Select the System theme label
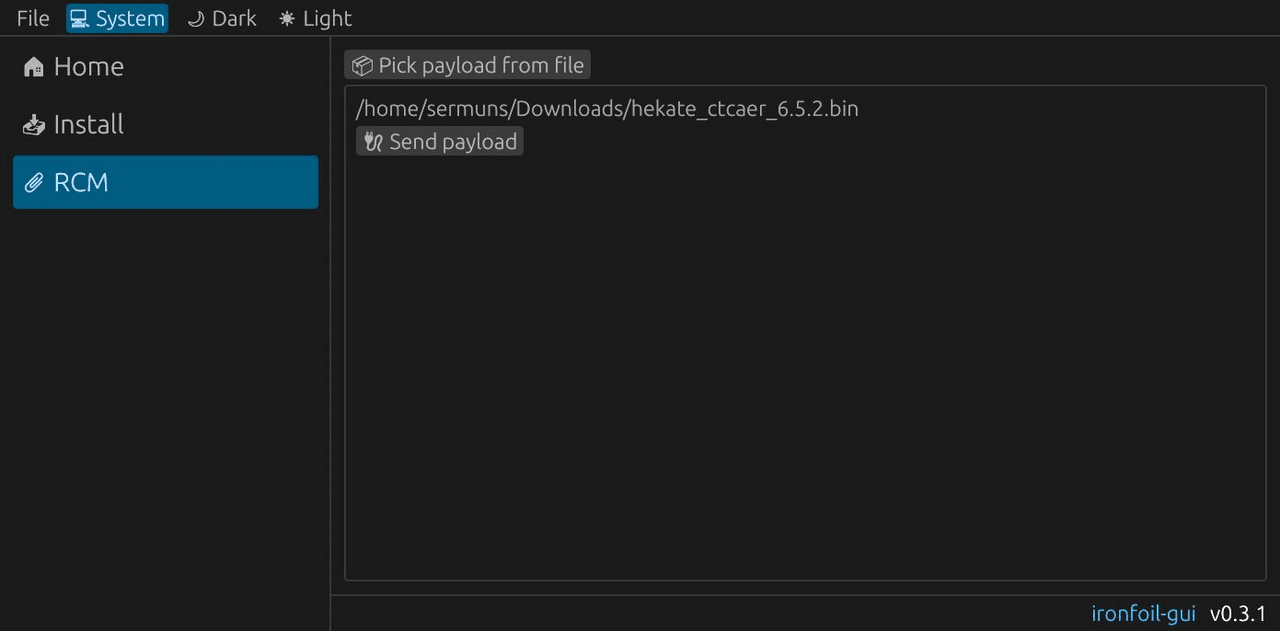The height and width of the screenshot is (631, 1280). 130,18
